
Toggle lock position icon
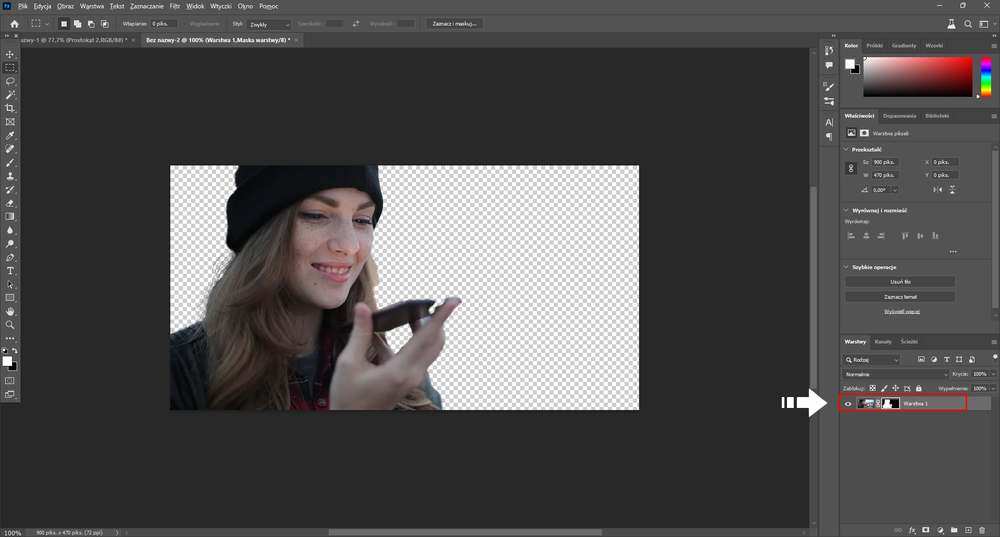click(x=895, y=388)
